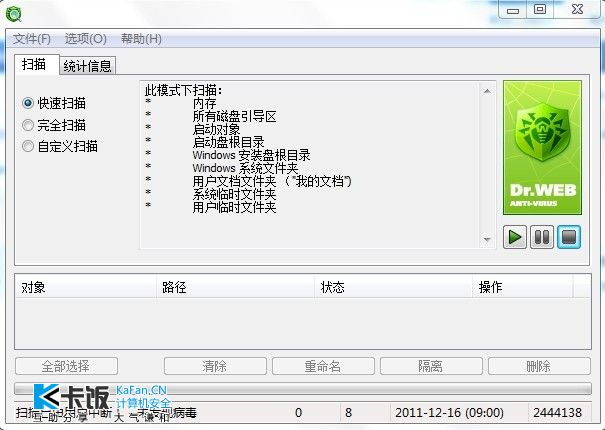This screenshot has width=605, height=430.
Task: Sort by the 对象 column header
Action: [86, 287]
